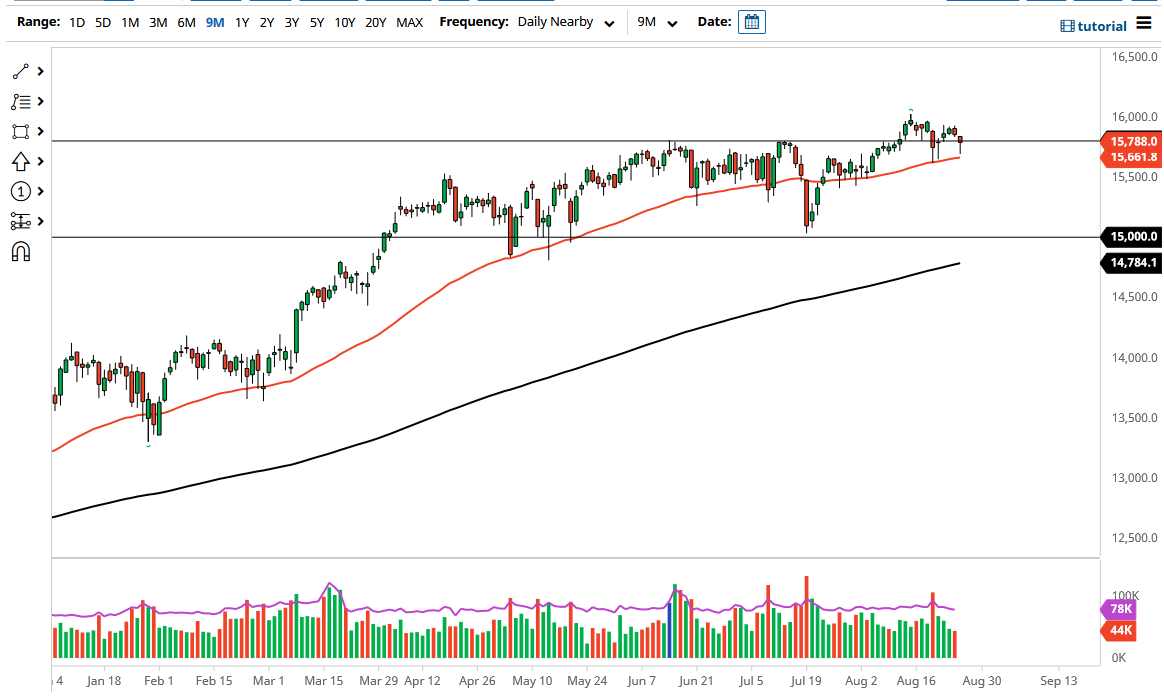Select the trendline drawing tool

tap(18, 71)
